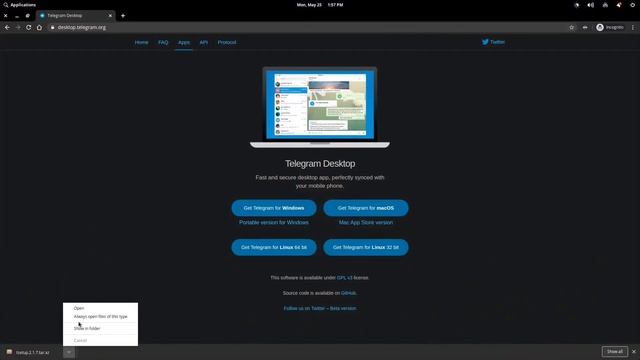Open Portable version for Windows link
640x360 pixels.
tap(274, 222)
